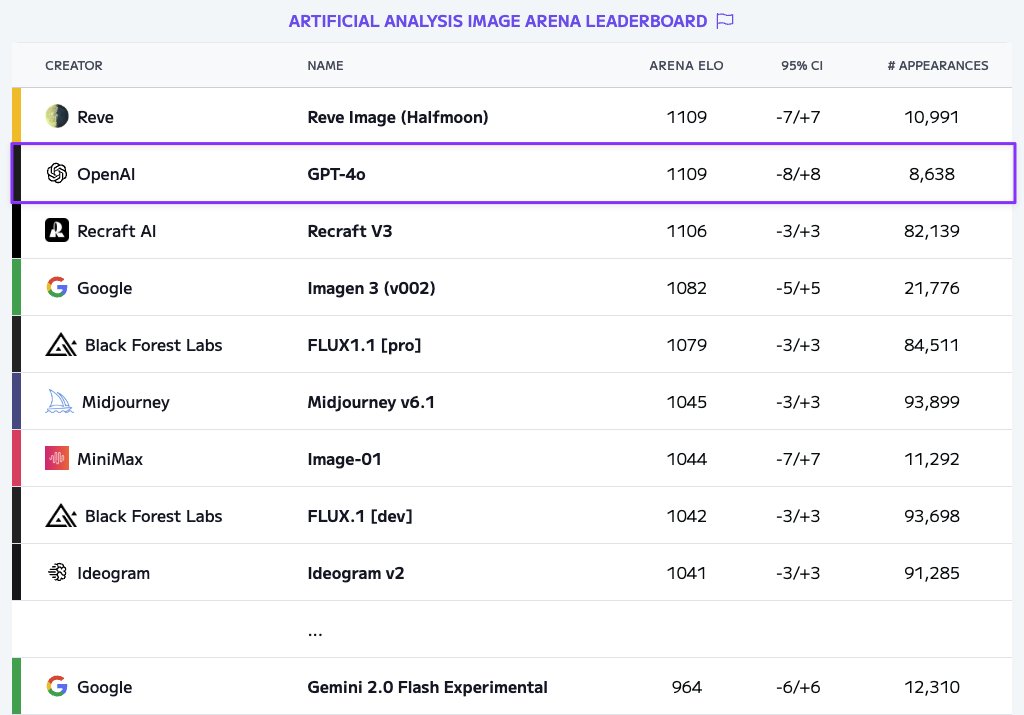Click Black Forest Labs logo in FLUX1.1 row
Screen dimensions: 1024x715
tap(61, 345)
